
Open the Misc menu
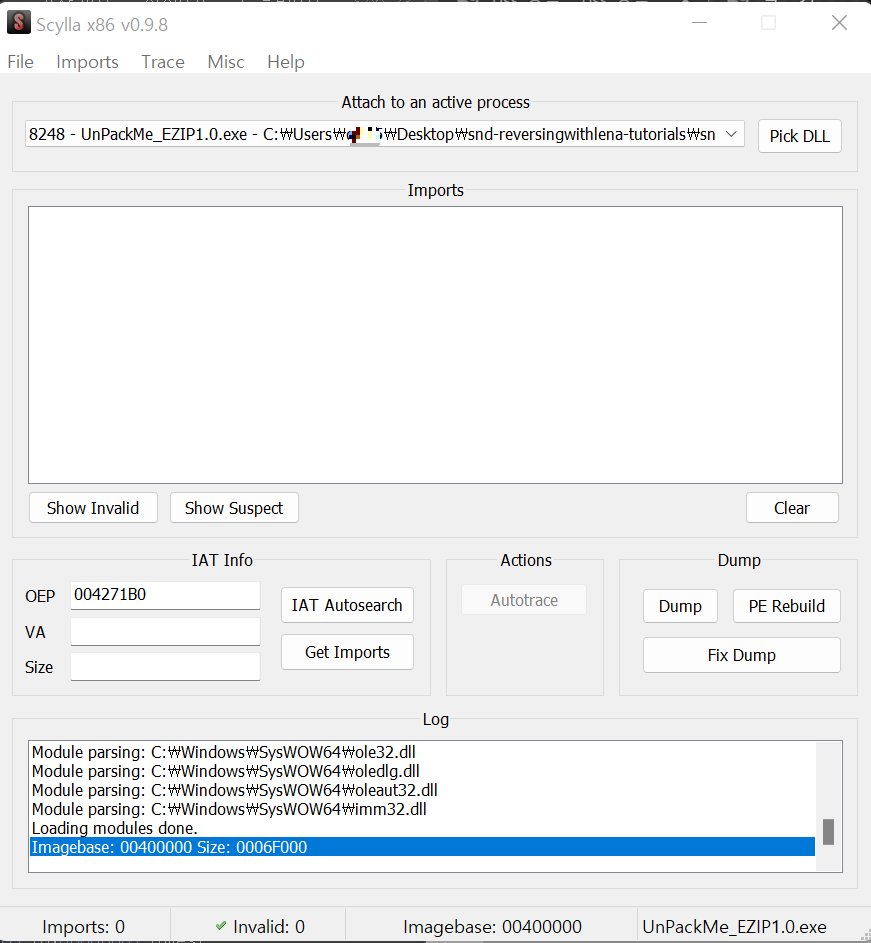(226, 62)
